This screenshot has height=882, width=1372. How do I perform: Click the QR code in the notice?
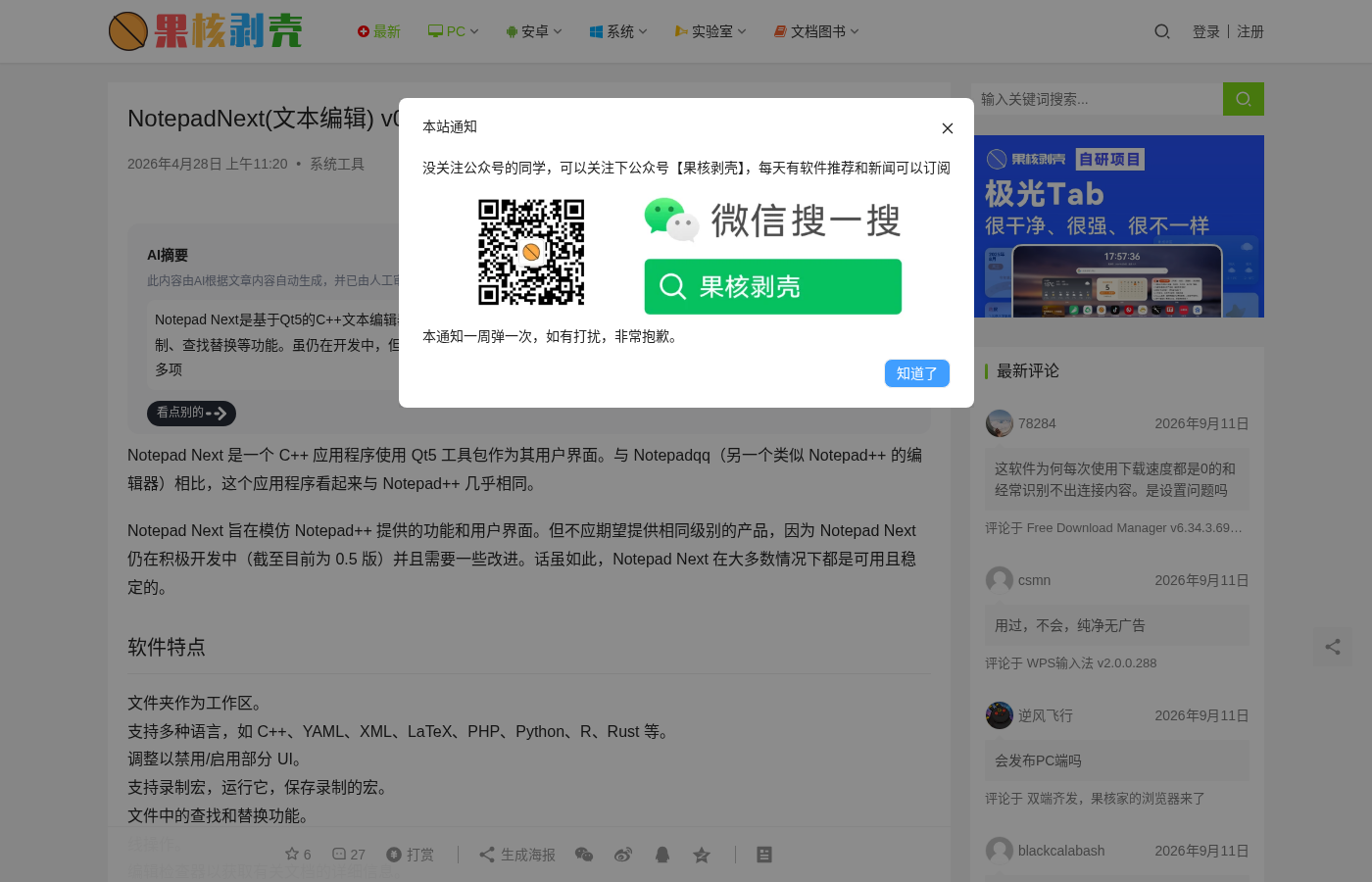531,252
